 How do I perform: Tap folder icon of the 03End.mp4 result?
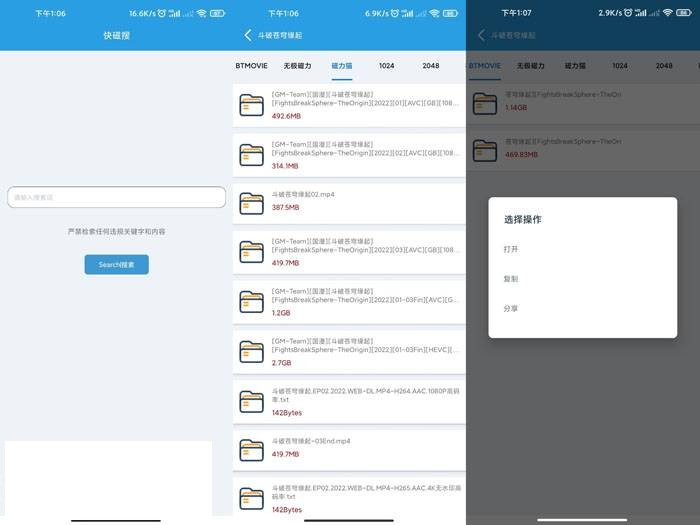tap(251, 450)
